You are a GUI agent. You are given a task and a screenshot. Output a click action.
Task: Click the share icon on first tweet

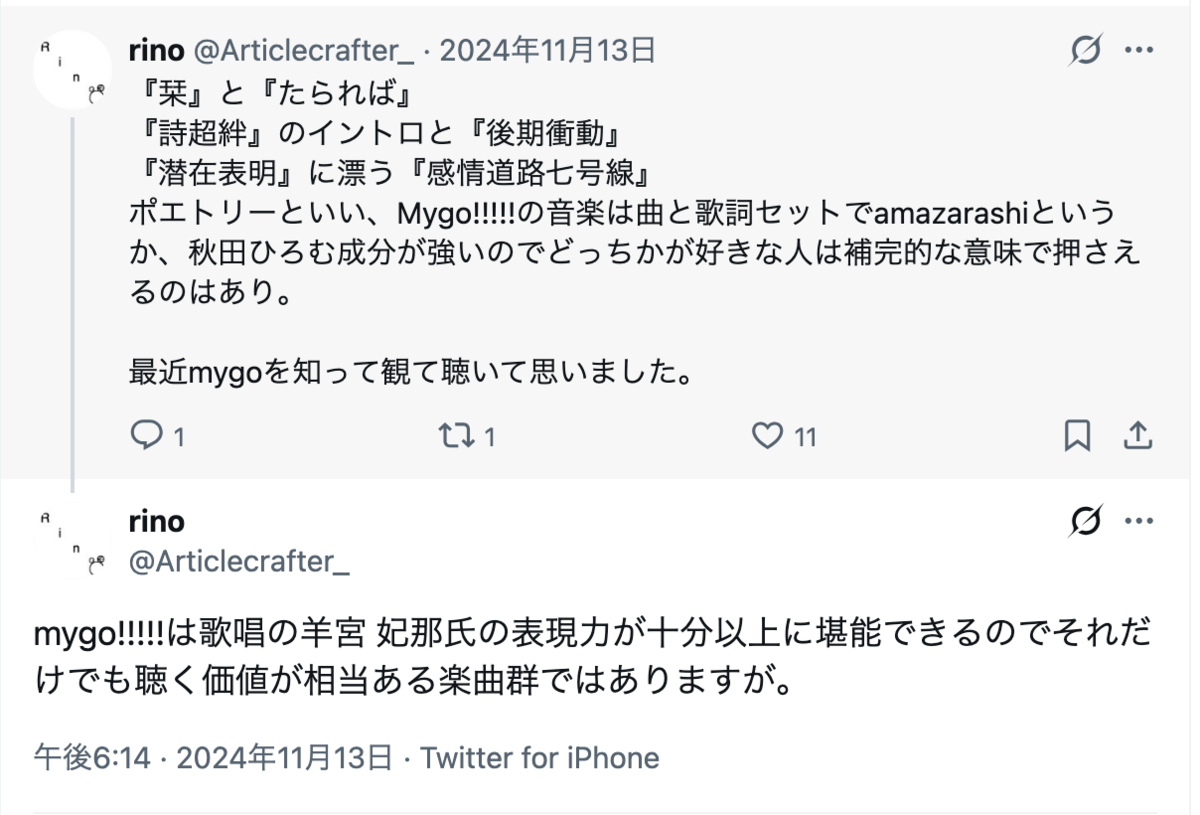(x=1138, y=435)
